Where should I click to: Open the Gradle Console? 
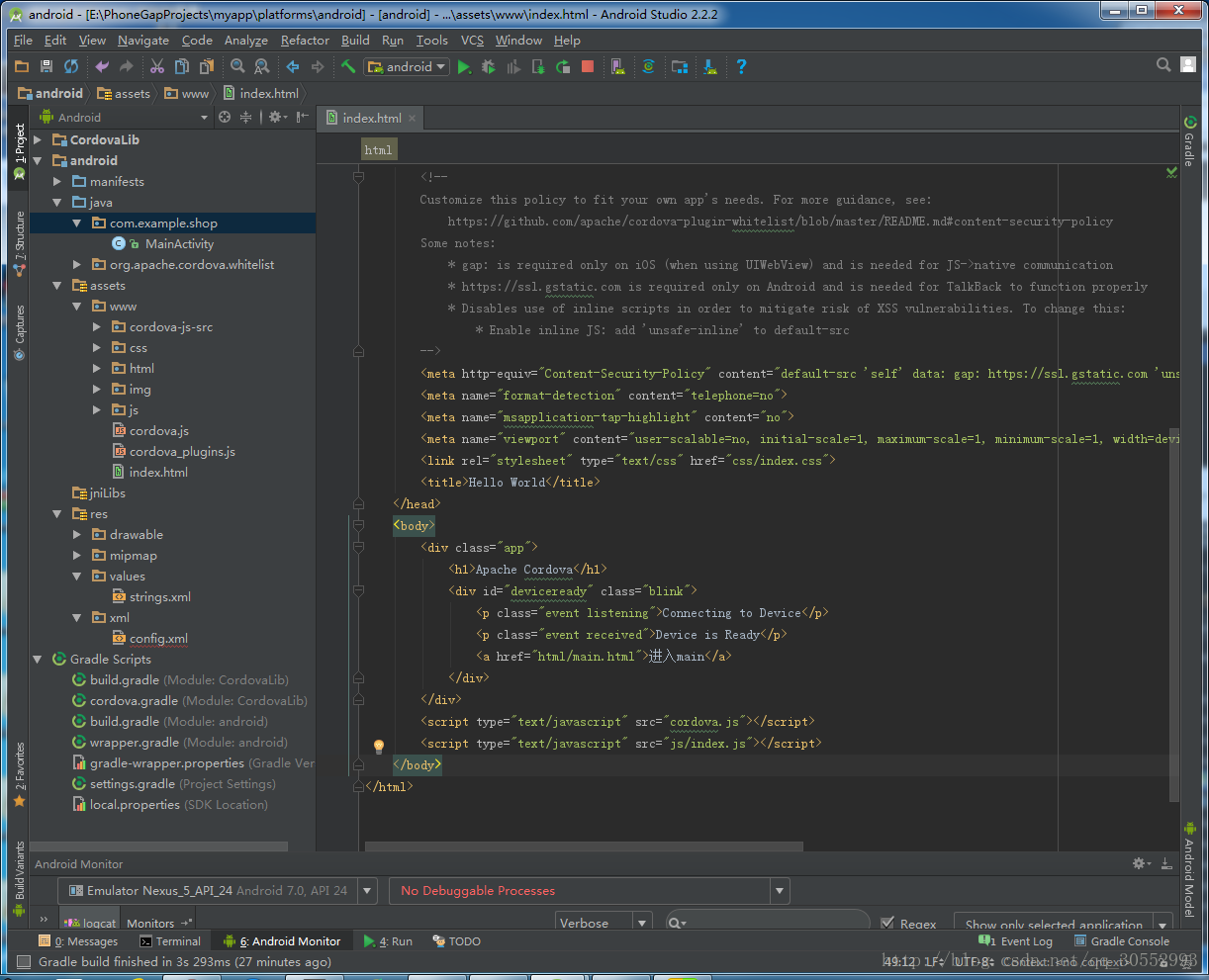tap(1122, 941)
